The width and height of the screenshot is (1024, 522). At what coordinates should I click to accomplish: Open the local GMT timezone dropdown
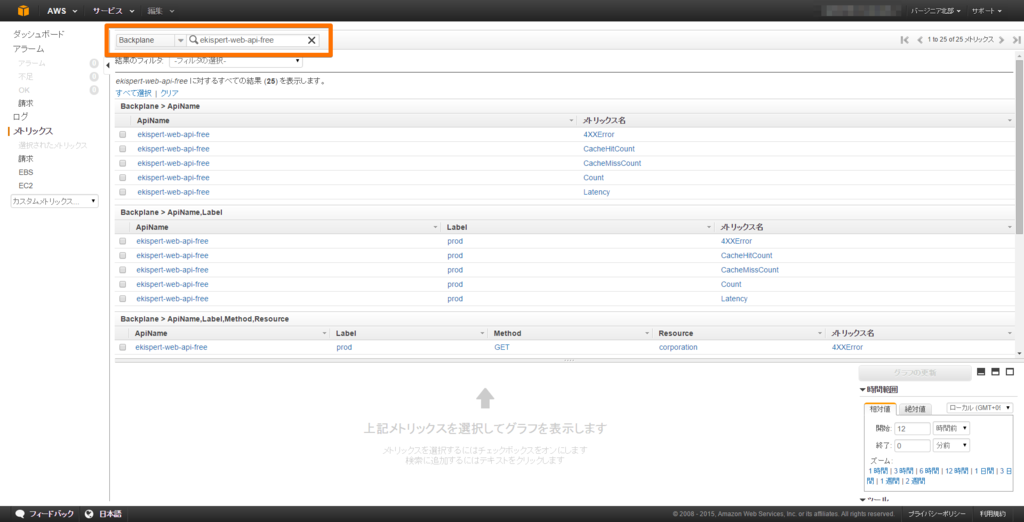(x=979, y=408)
